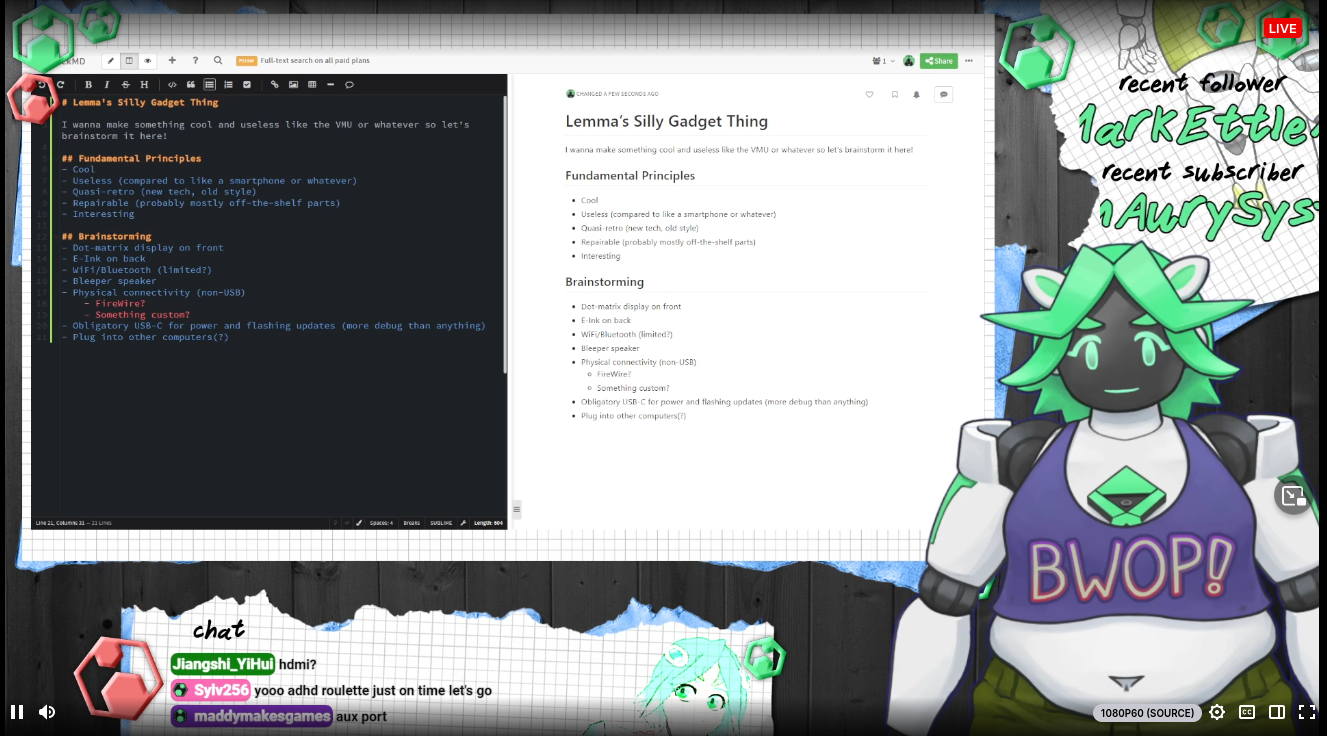The height and width of the screenshot is (736, 1327).
Task: Click 'Fundamental Principles' heading in preview
Action: click(630, 176)
